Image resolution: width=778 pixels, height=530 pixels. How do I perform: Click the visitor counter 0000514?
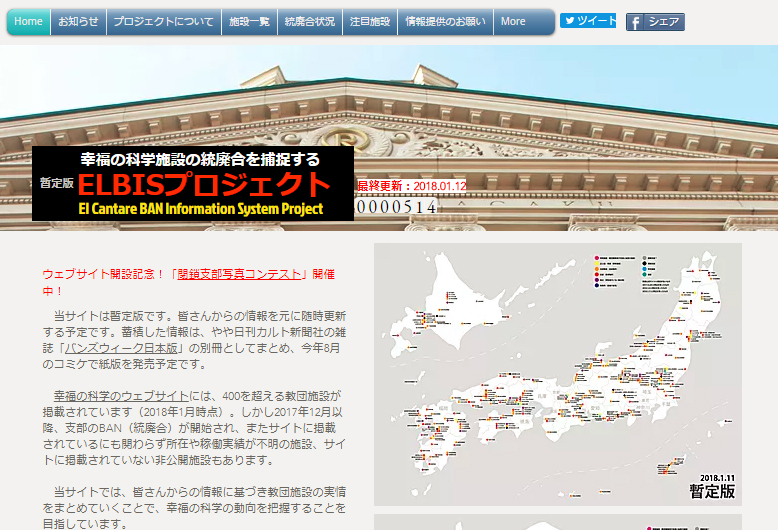click(396, 206)
